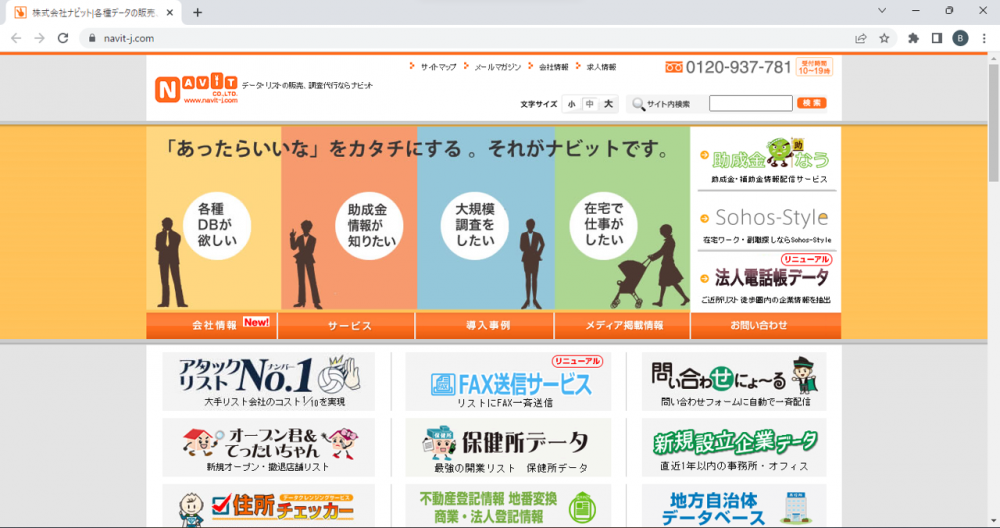Set font size to 大
This screenshot has height=528, width=1000.
pyautogui.click(x=608, y=104)
